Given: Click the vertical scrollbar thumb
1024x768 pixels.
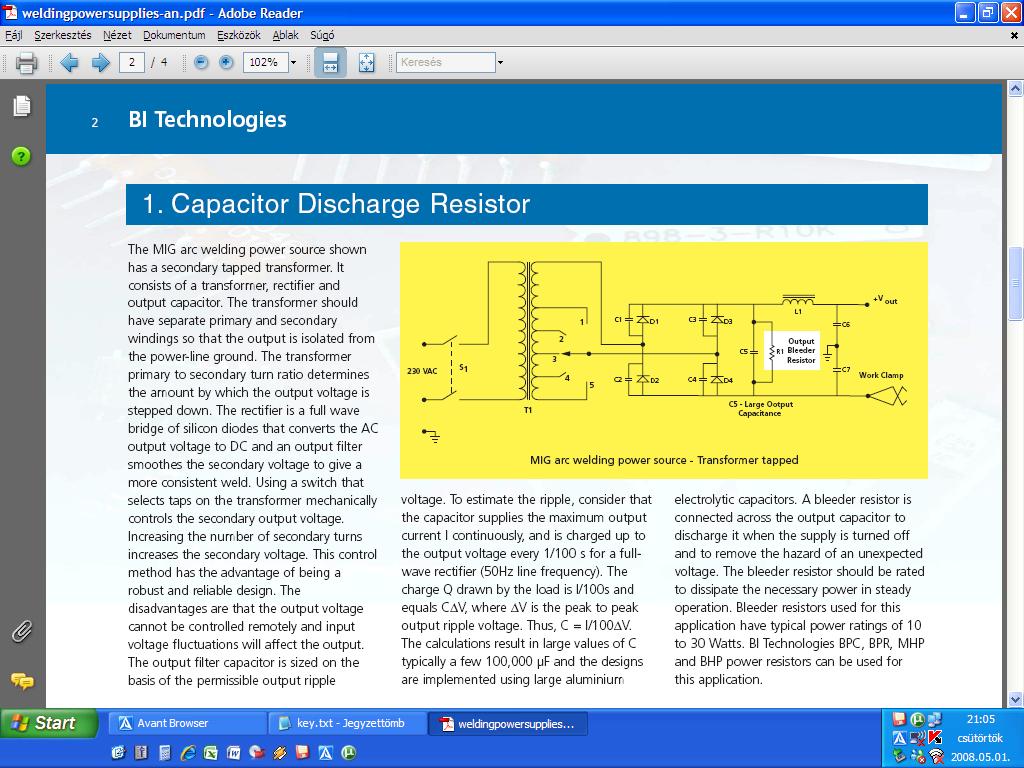Looking at the screenshot, I should (1015, 283).
